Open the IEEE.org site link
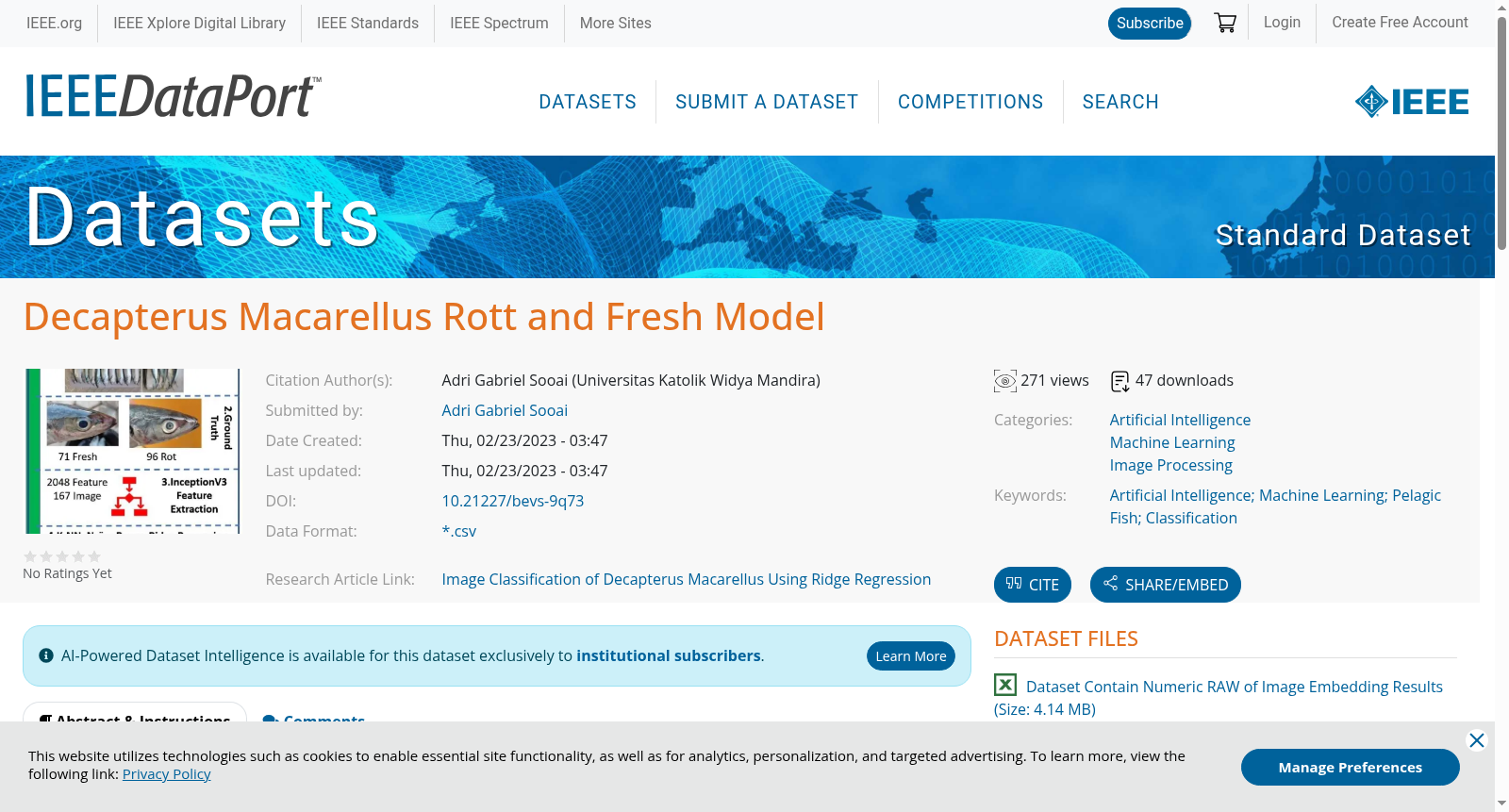The width and height of the screenshot is (1509, 812). tap(54, 23)
